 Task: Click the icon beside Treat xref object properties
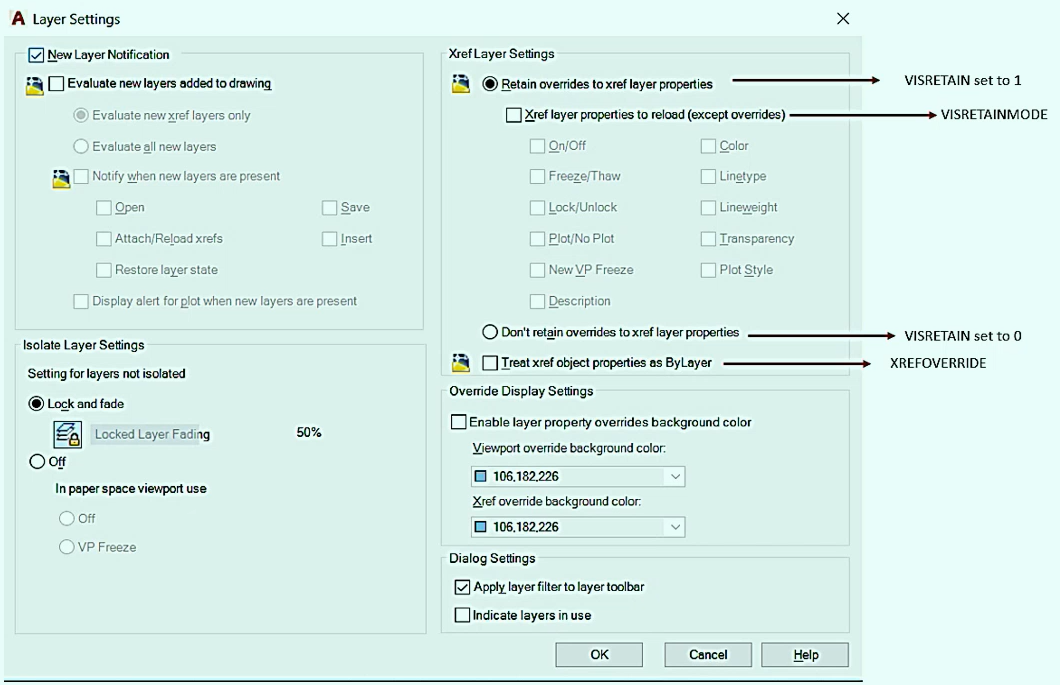point(462,363)
